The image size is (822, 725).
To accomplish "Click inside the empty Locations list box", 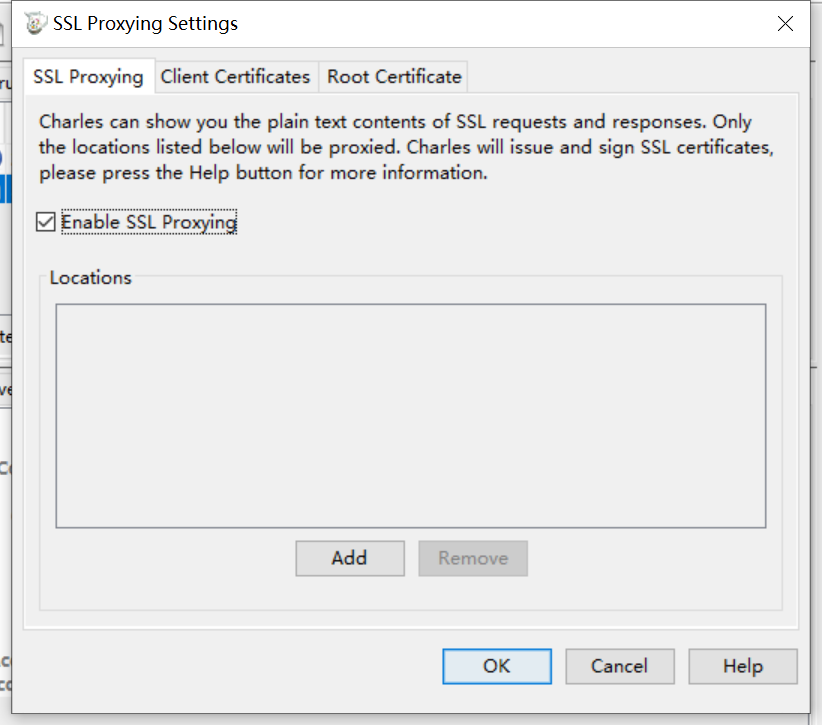I will pyautogui.click(x=410, y=416).
